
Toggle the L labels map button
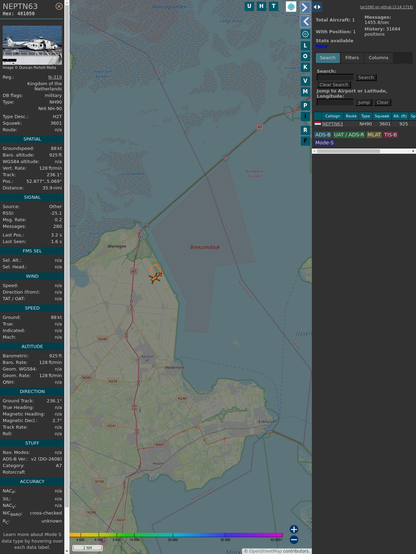[305, 46]
